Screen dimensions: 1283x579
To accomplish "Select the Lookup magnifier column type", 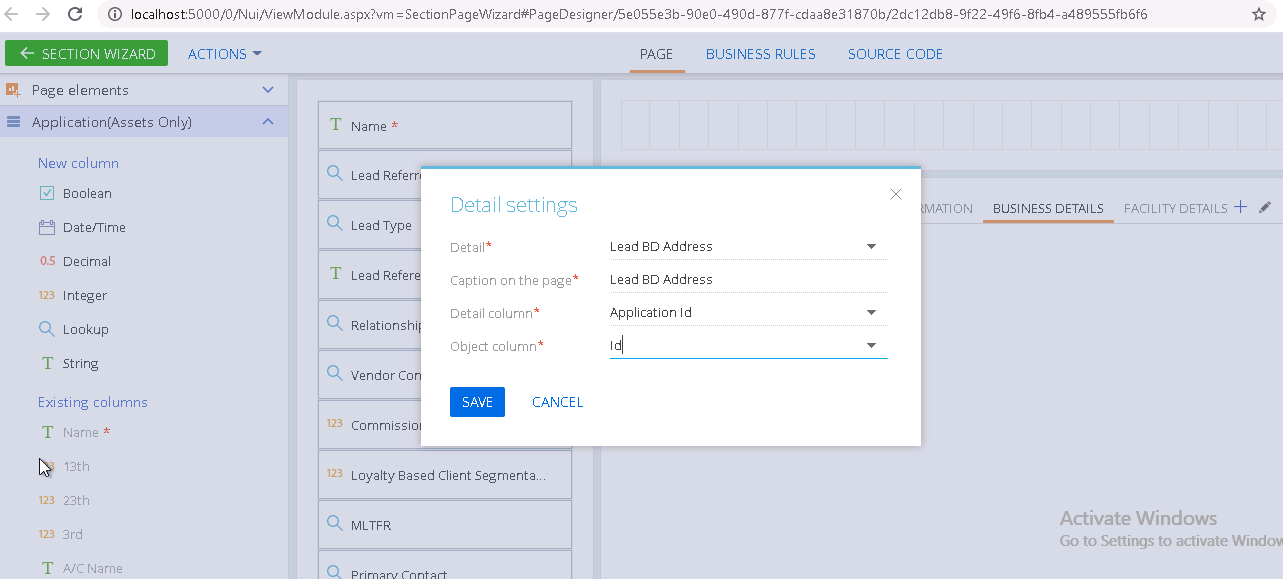I will coord(73,329).
